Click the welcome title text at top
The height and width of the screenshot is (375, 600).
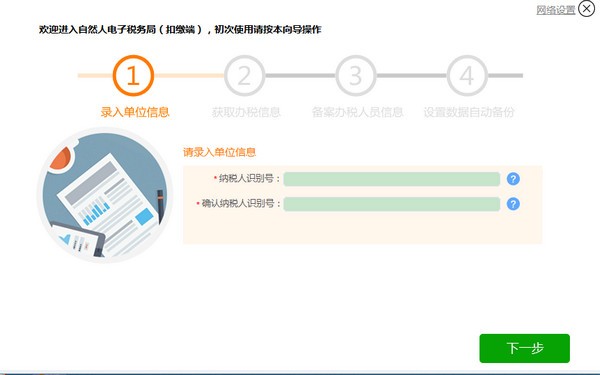[180, 29]
